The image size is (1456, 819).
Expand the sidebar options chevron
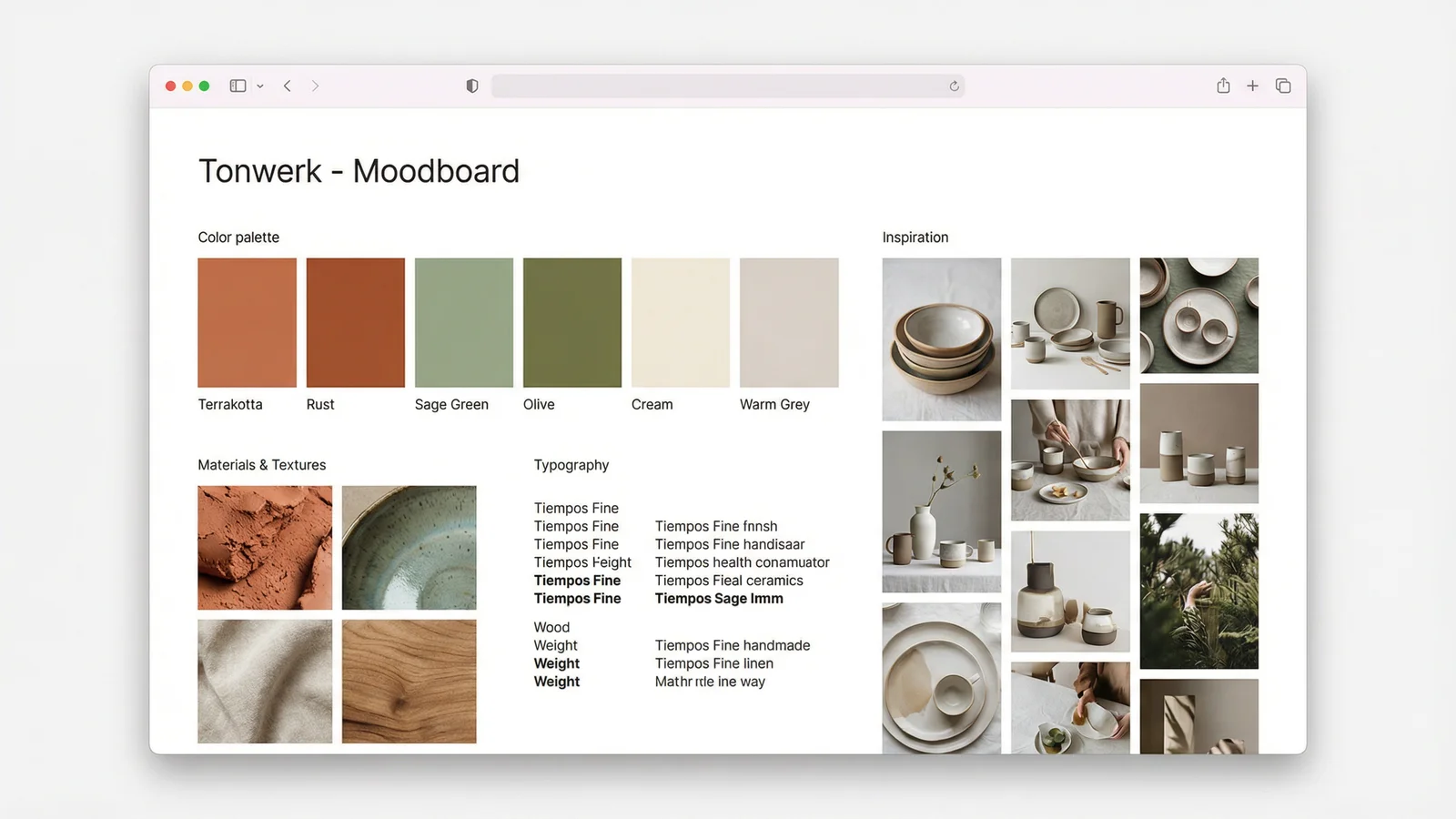tap(260, 86)
